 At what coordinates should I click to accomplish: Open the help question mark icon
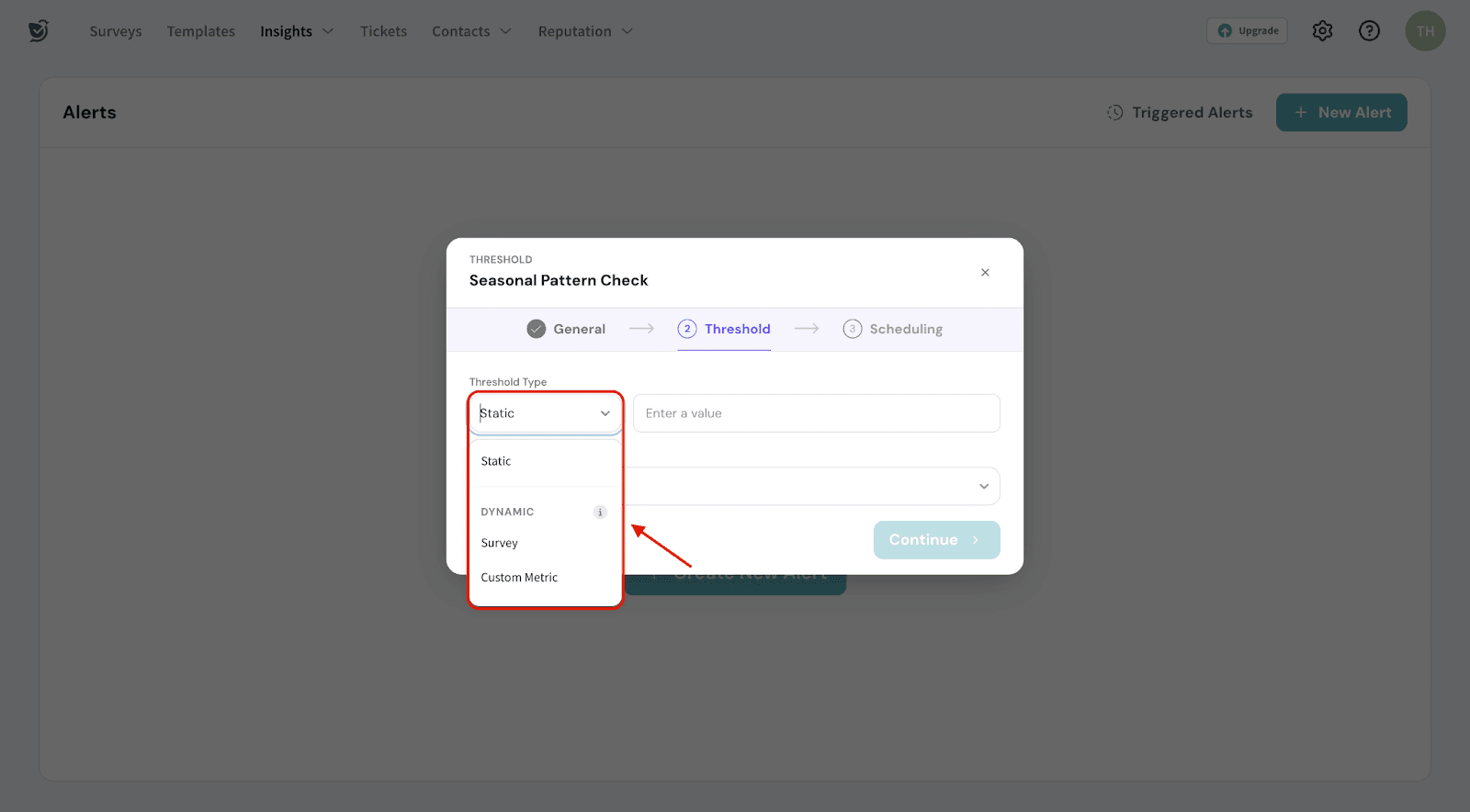(x=1369, y=31)
